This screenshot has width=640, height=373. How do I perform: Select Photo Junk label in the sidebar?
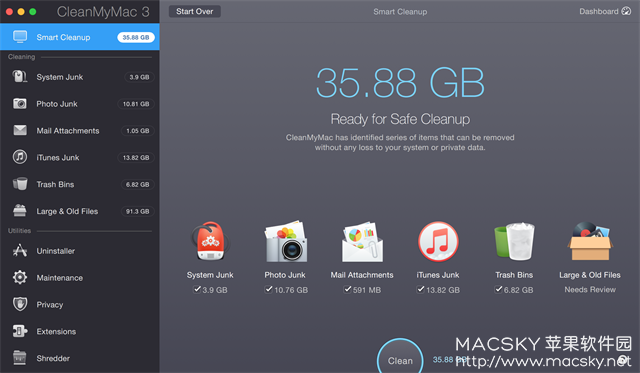tap(57, 104)
